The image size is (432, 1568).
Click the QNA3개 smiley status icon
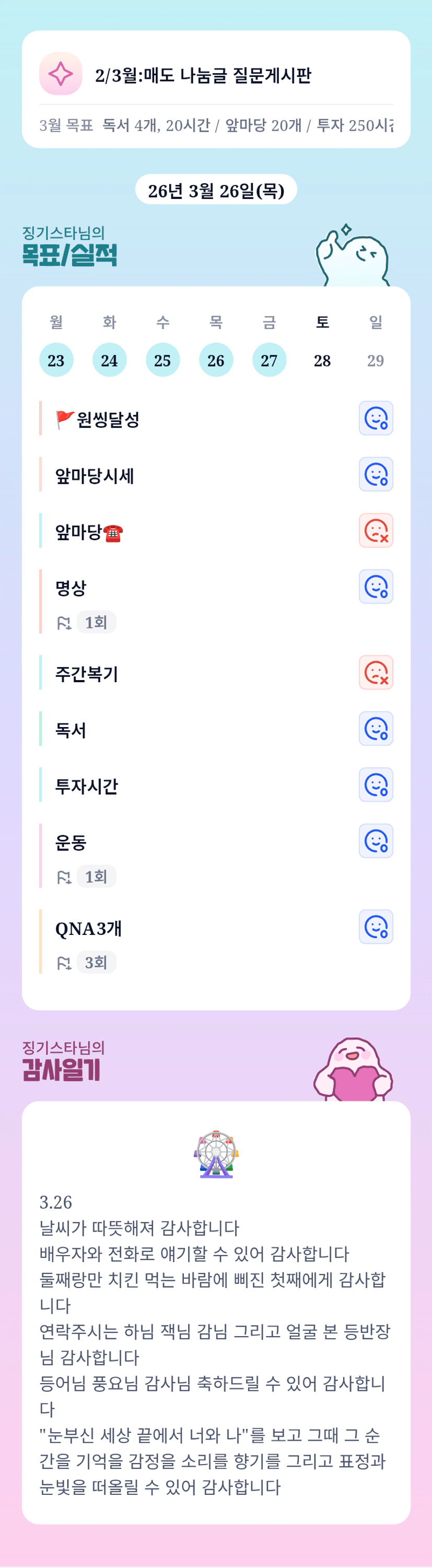[x=376, y=927]
